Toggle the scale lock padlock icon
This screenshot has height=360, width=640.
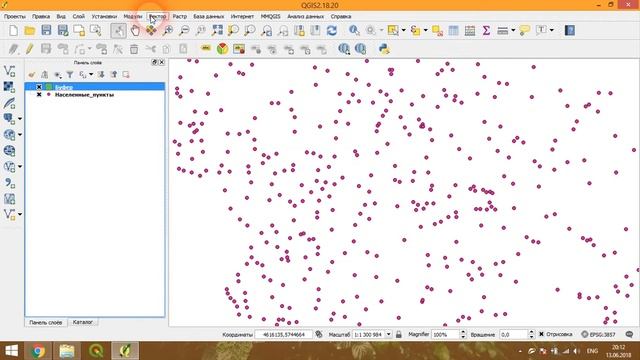click(x=399, y=334)
